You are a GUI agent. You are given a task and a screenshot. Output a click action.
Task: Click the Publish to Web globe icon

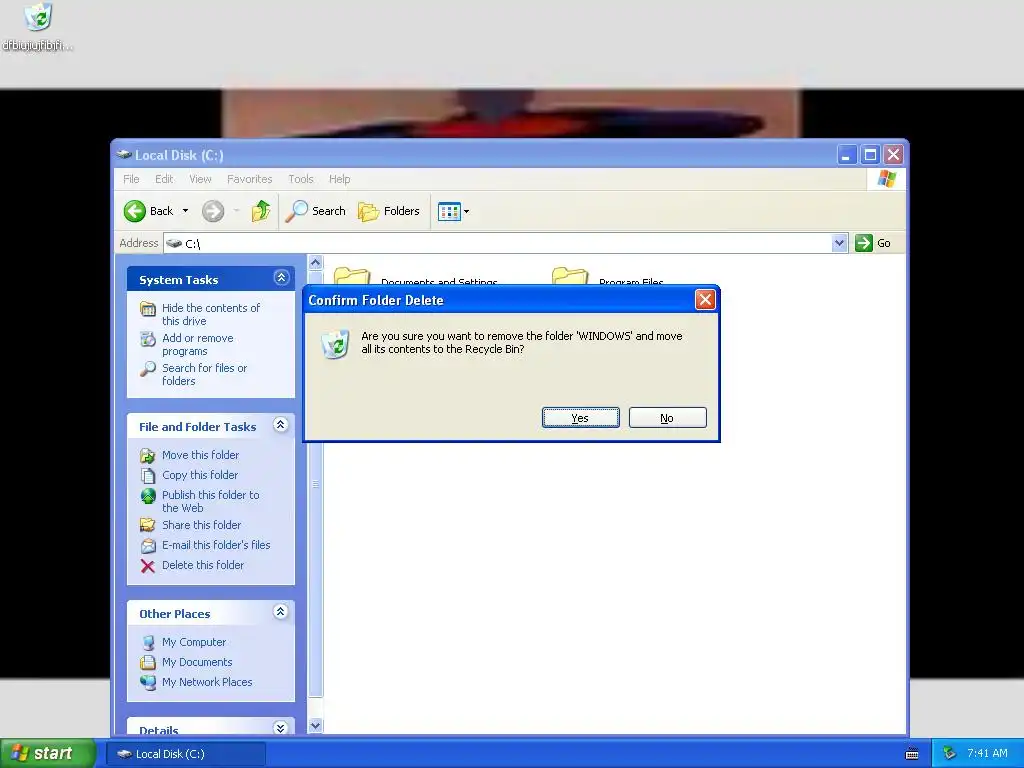pos(148,496)
